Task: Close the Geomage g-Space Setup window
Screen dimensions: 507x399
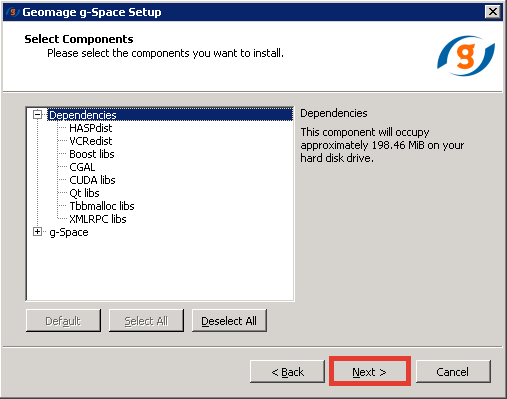Action: (493, 12)
